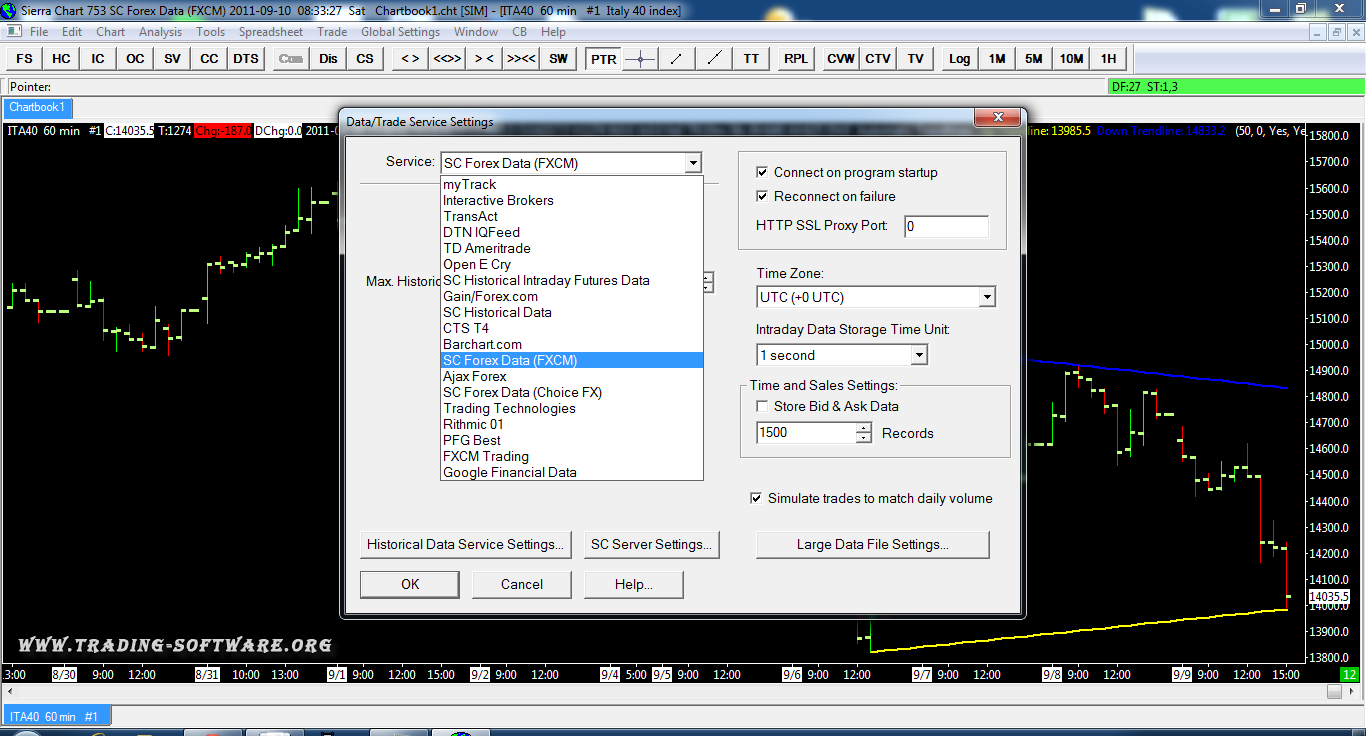Viewport: 1366px width, 736px height.
Task: Uncheck Connect on program startup
Action: point(763,172)
